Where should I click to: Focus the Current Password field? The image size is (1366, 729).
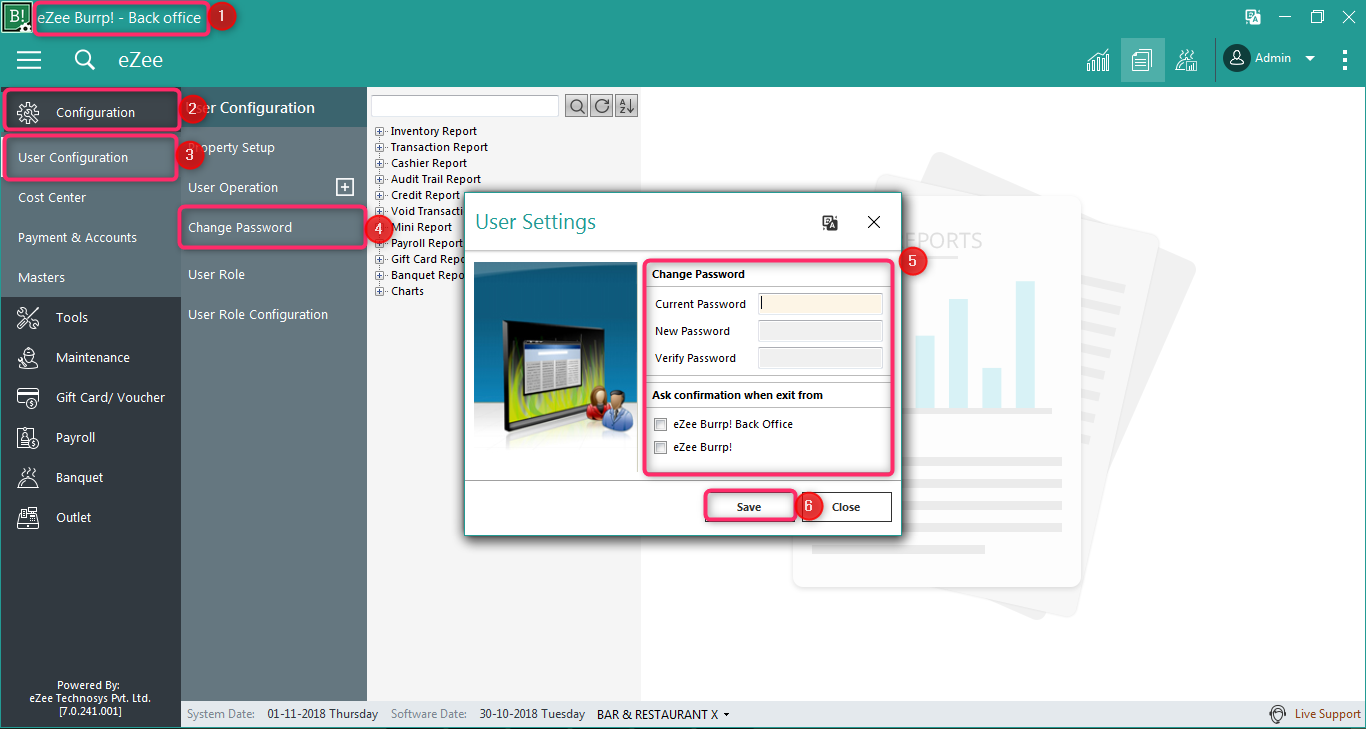[820, 304]
